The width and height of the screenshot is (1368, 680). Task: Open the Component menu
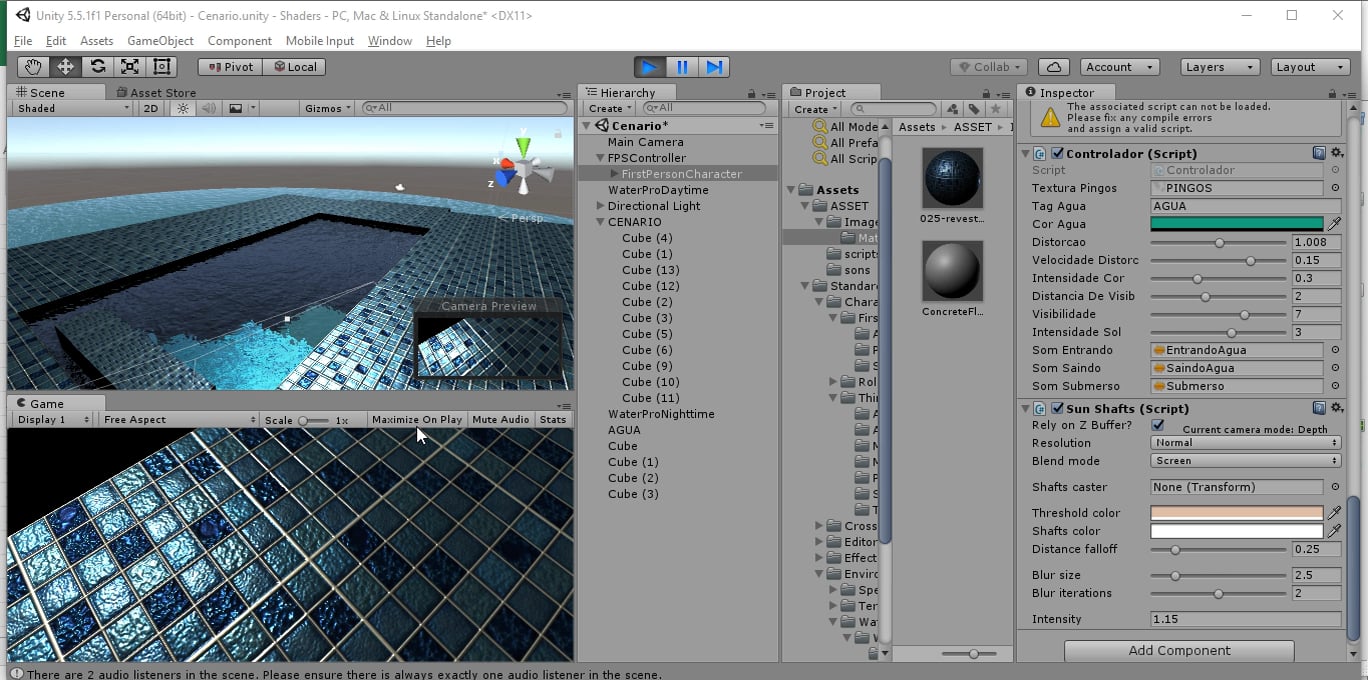239,41
